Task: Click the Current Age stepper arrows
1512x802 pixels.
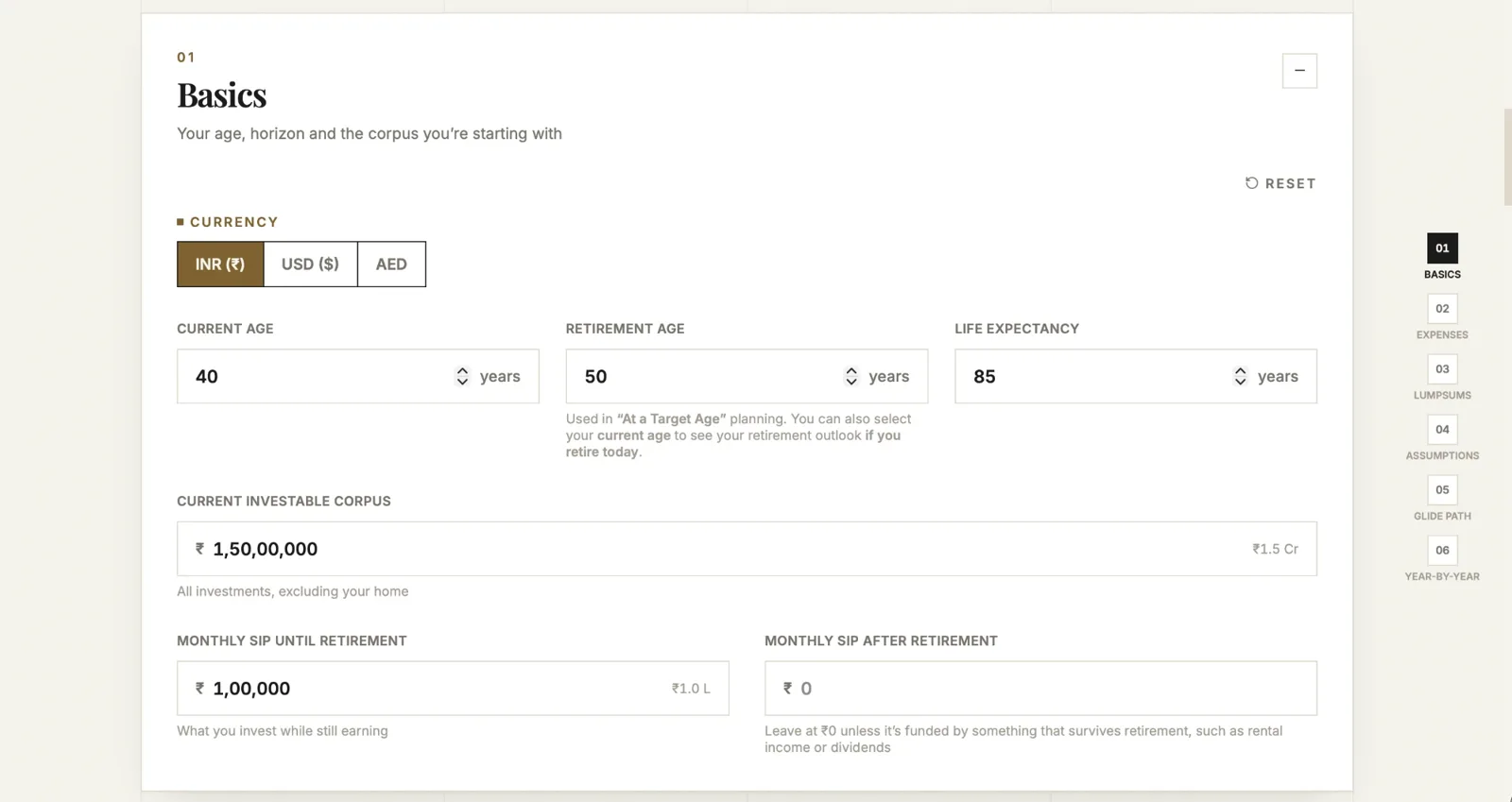Action: 462,376
